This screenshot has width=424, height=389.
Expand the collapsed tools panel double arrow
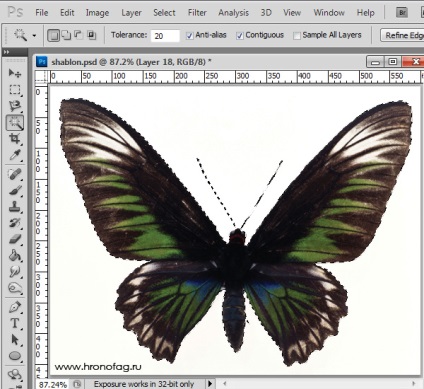[6, 52]
